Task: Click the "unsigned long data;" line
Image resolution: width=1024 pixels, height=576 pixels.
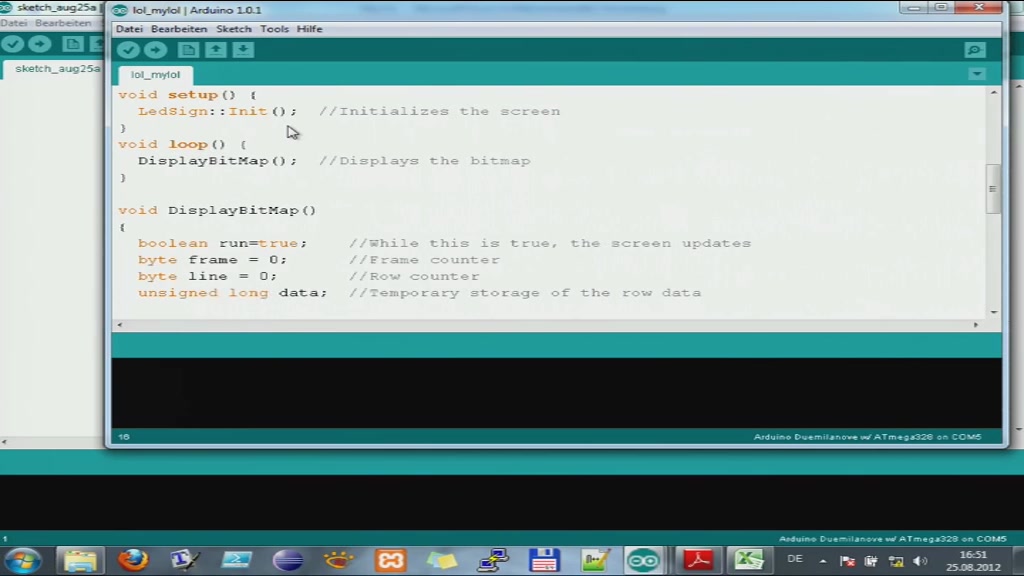Action: pos(232,293)
